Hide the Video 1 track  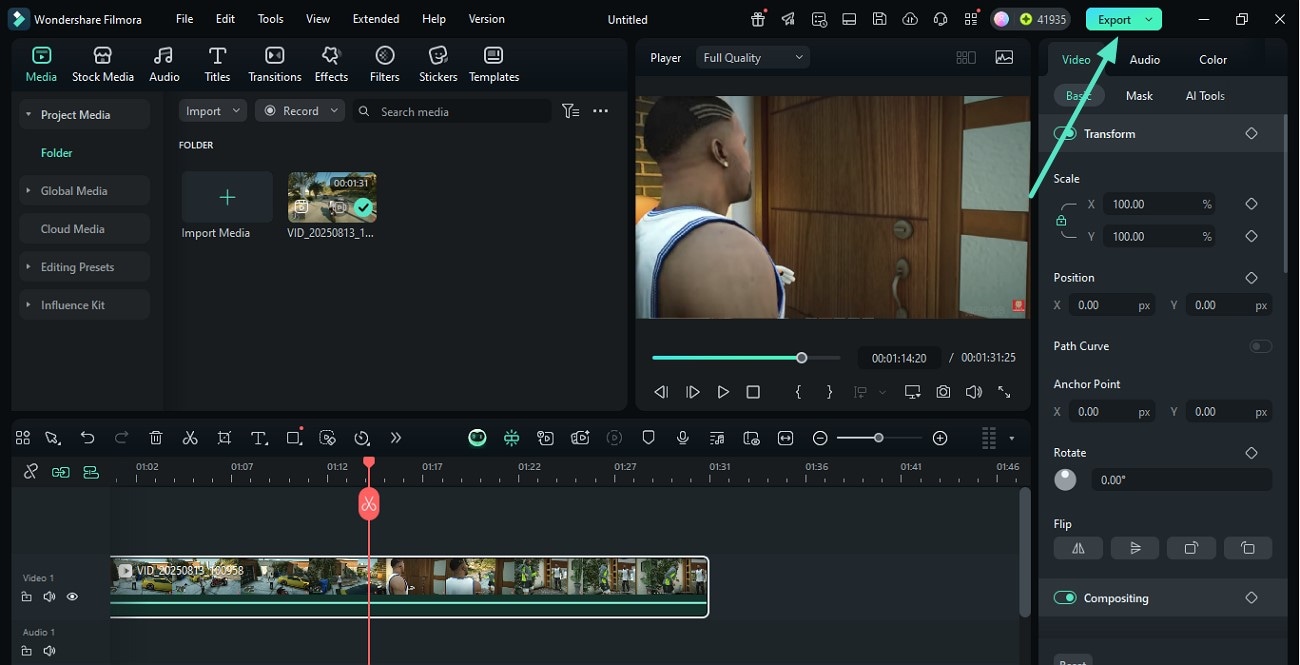(72, 597)
